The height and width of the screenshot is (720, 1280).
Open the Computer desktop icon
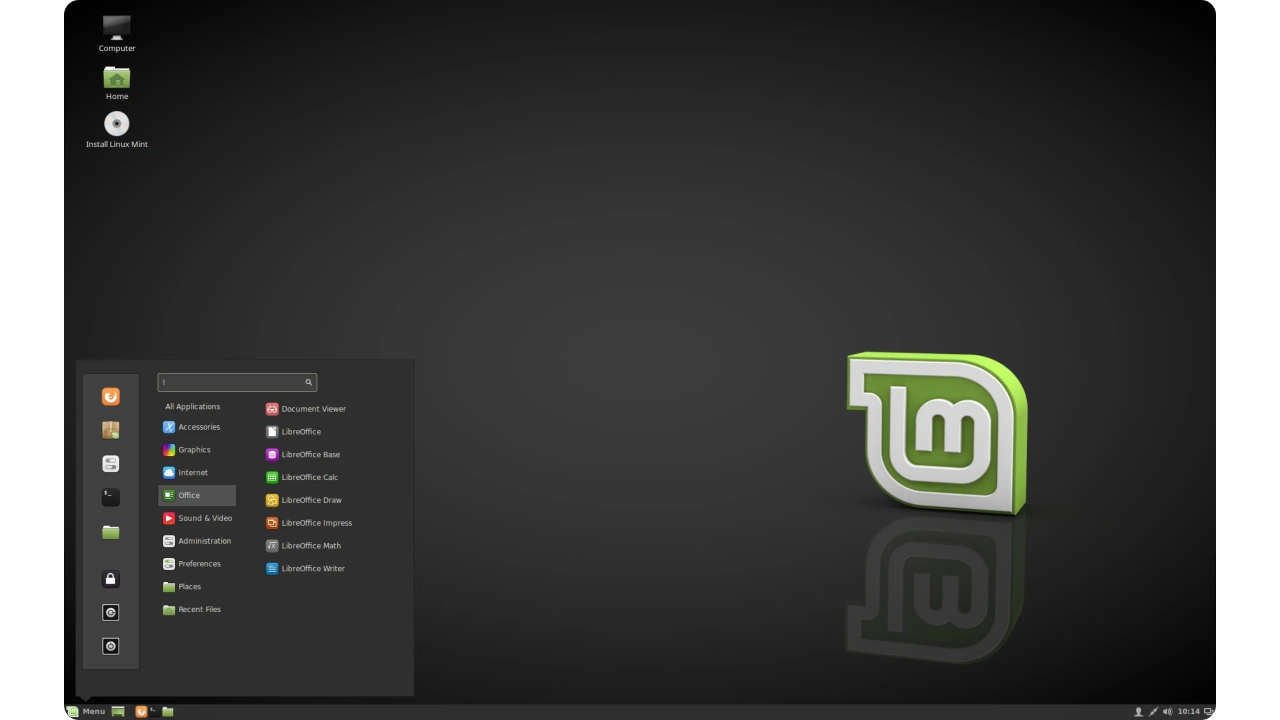pos(117,33)
